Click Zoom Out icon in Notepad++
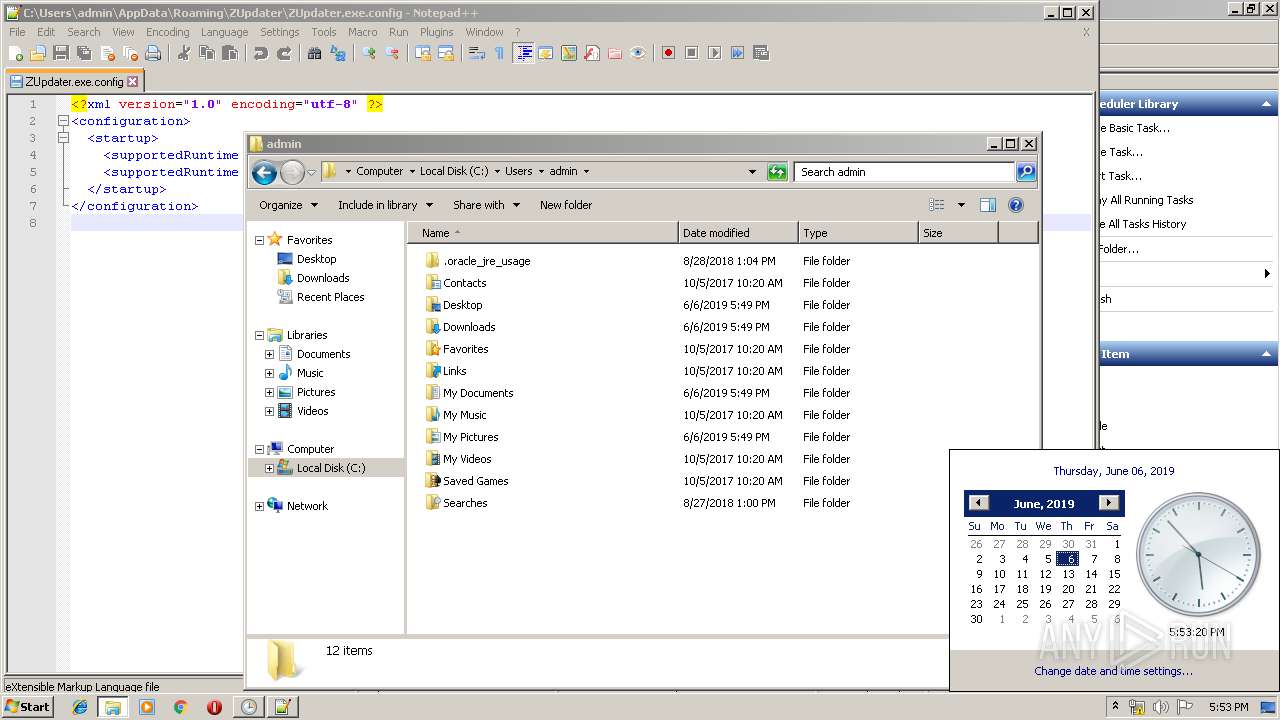Image resolution: width=1280 pixels, height=720 pixels. point(393,53)
